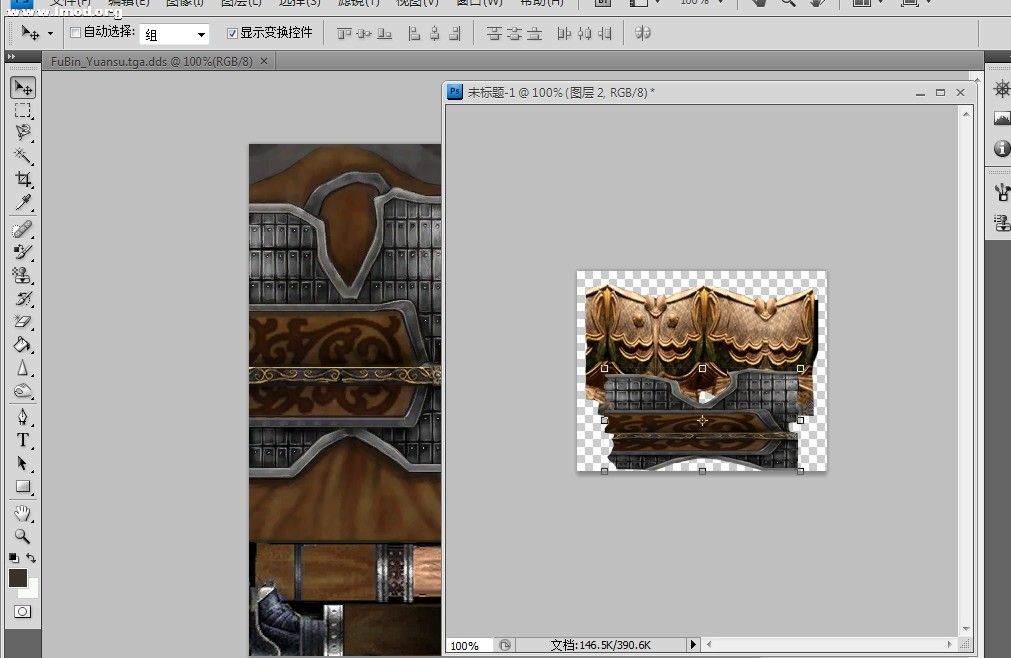The width and height of the screenshot is (1011, 658).
Task: Click the foreground color swatch
Action: pyautogui.click(x=18, y=578)
